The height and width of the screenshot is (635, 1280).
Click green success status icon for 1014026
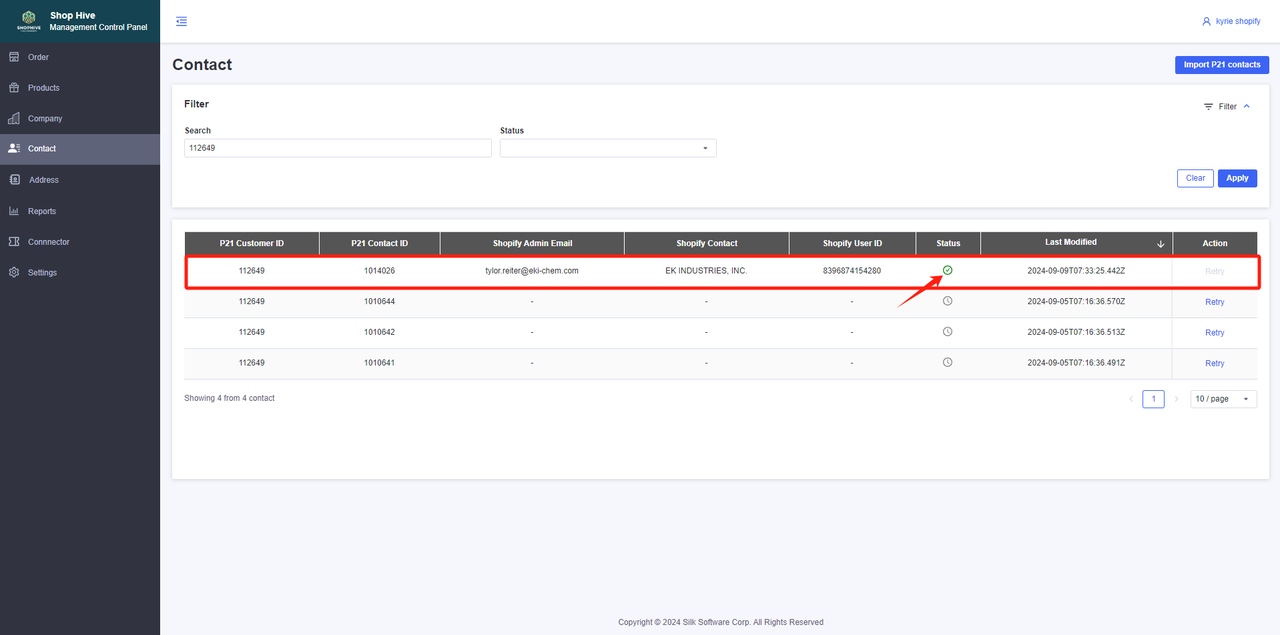point(948,270)
